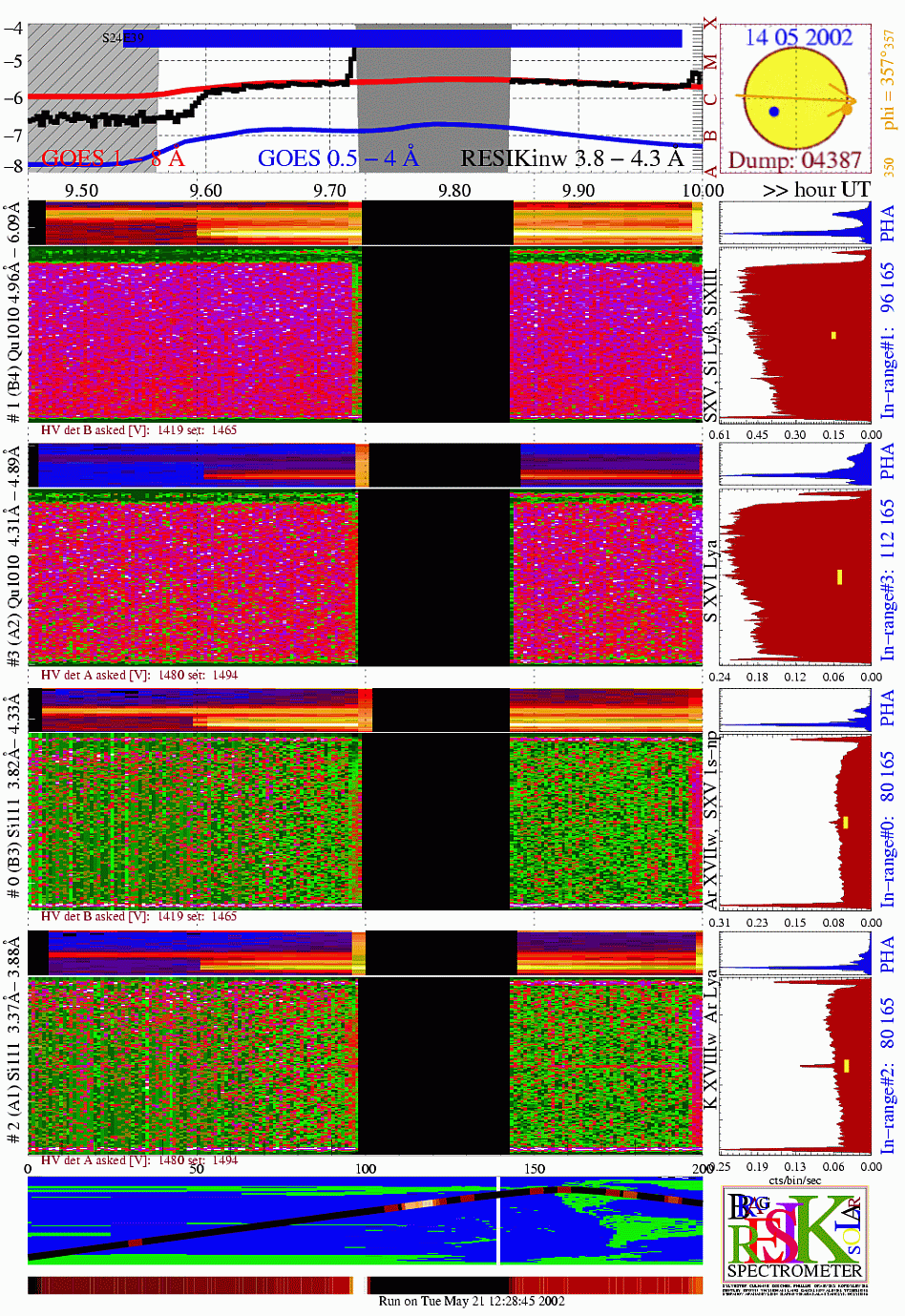Click the yellow marker in the In-range#3 histogram

pos(839,576)
